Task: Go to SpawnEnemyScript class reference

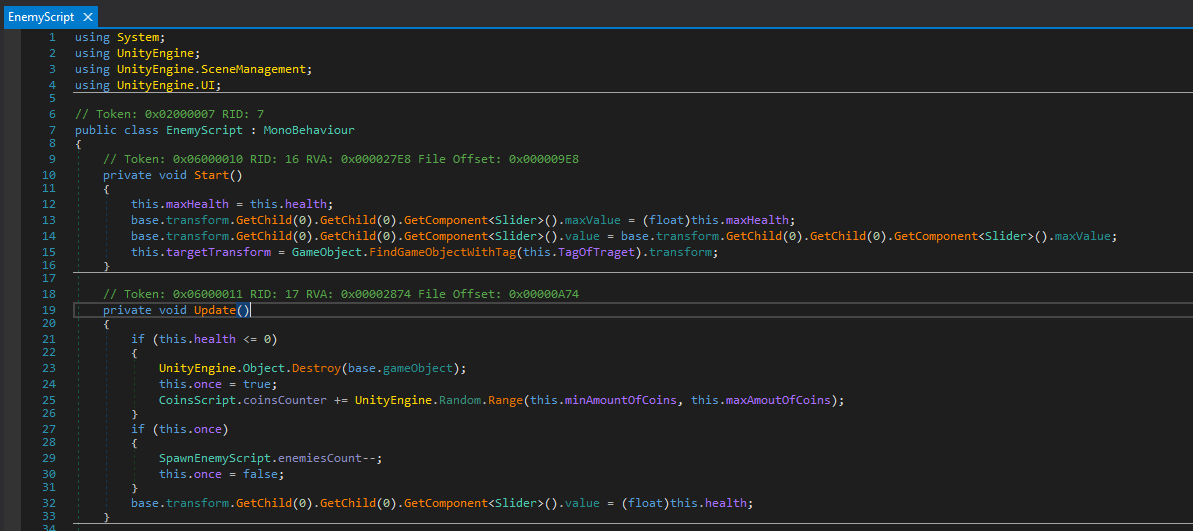Action: click(x=211, y=458)
